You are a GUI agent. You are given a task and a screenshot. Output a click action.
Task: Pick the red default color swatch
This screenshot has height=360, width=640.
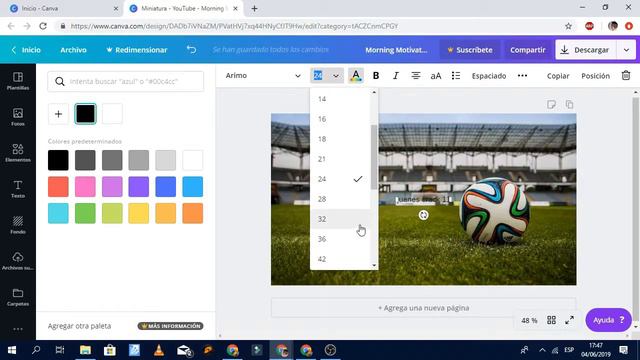click(x=58, y=187)
